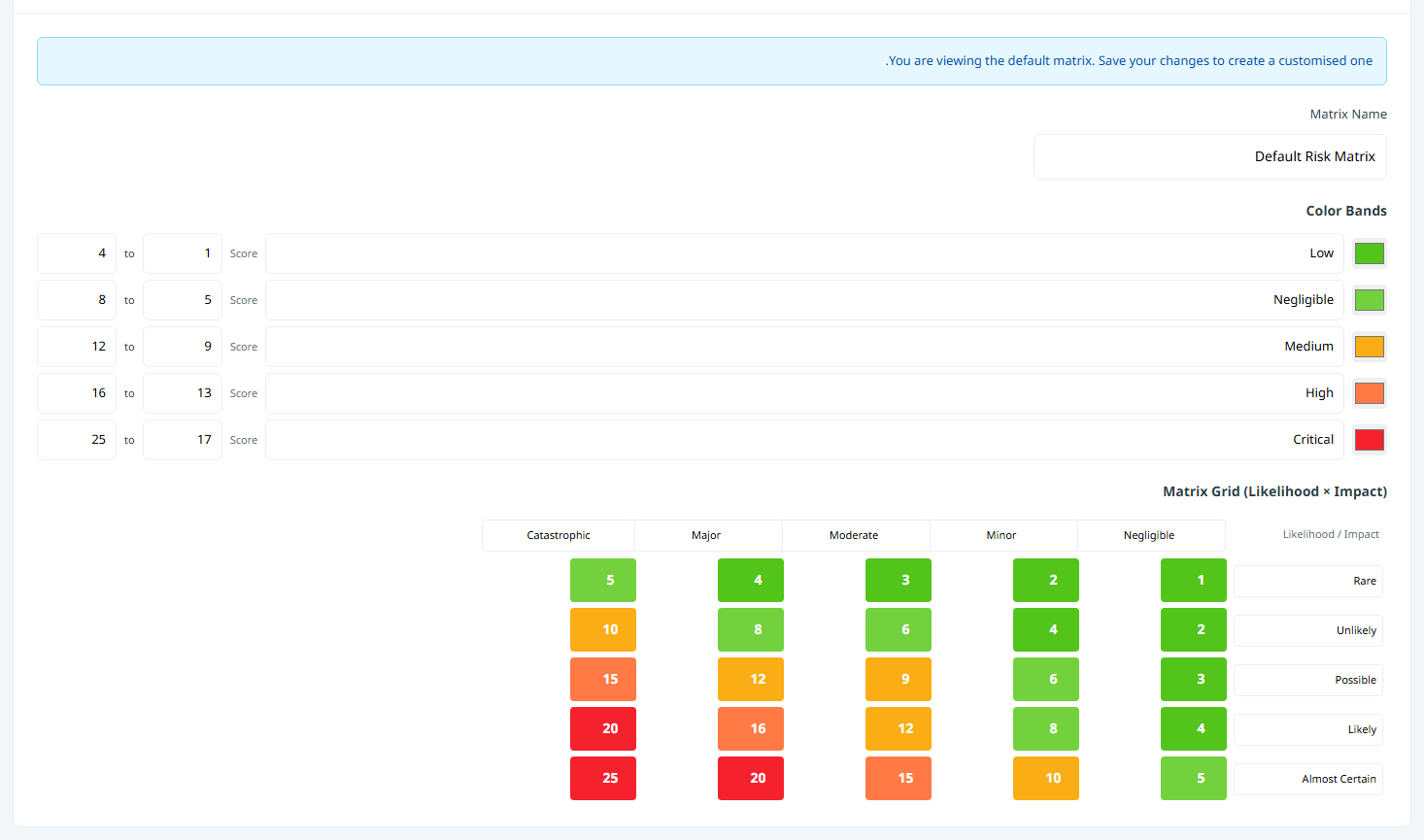Click the Unlikely likelihood label
Image resolution: width=1424 pixels, height=840 pixels.
click(x=1308, y=631)
